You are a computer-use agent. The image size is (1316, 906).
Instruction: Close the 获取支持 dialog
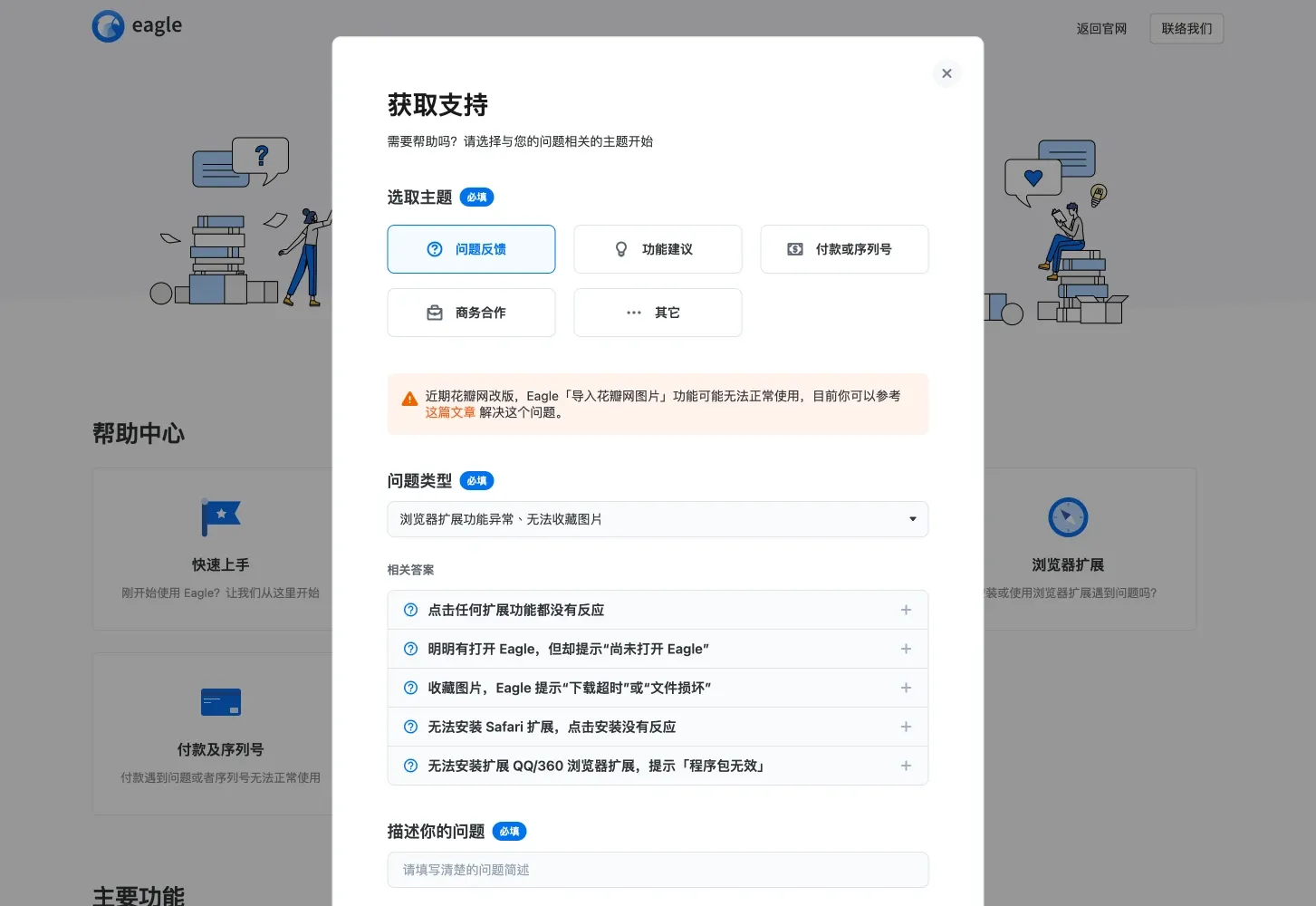[946, 73]
